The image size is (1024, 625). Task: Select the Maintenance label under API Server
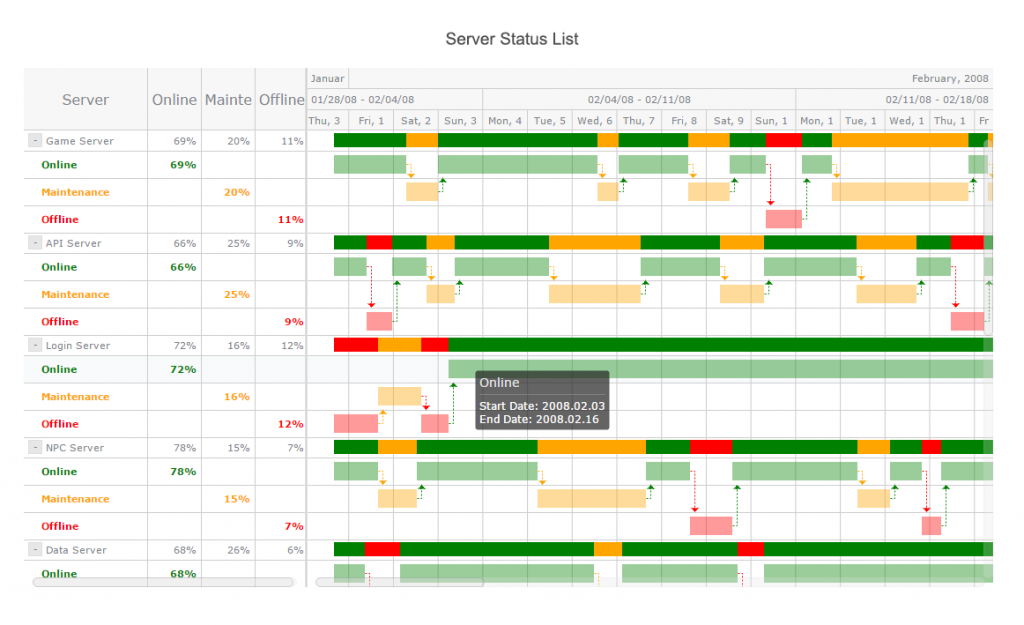73,294
